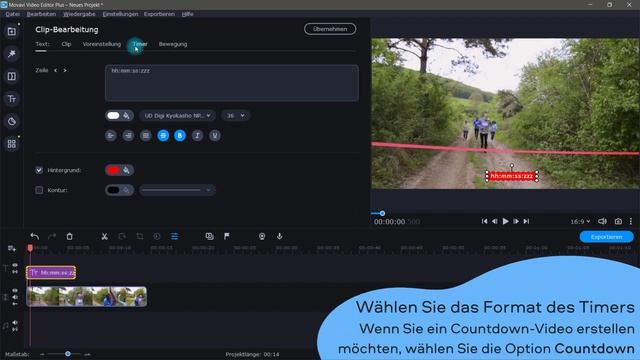640x360 pixels.
Task: Open the Wiedergabe menu
Action: (79, 14)
